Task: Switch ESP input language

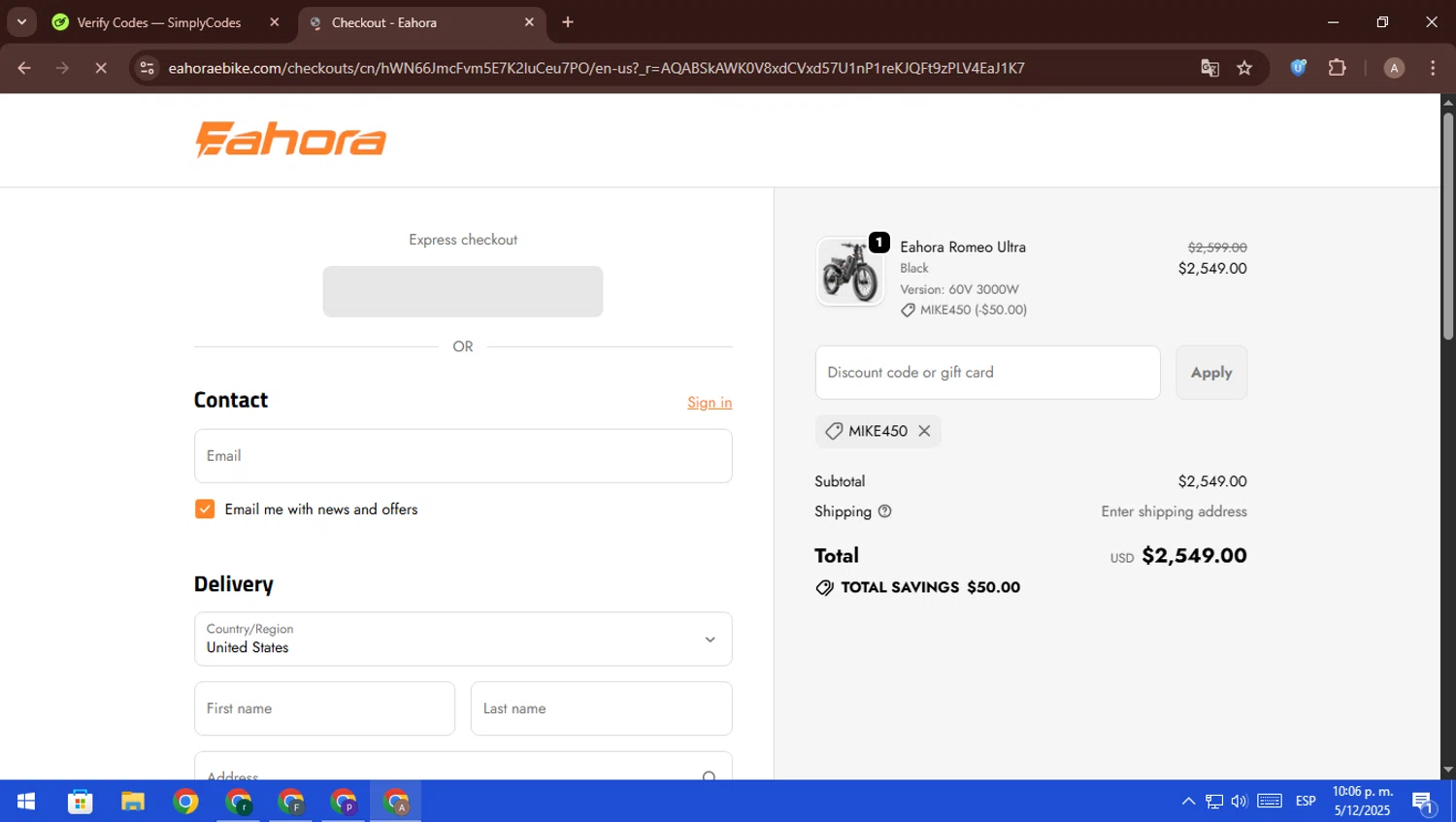Action: tap(1306, 802)
